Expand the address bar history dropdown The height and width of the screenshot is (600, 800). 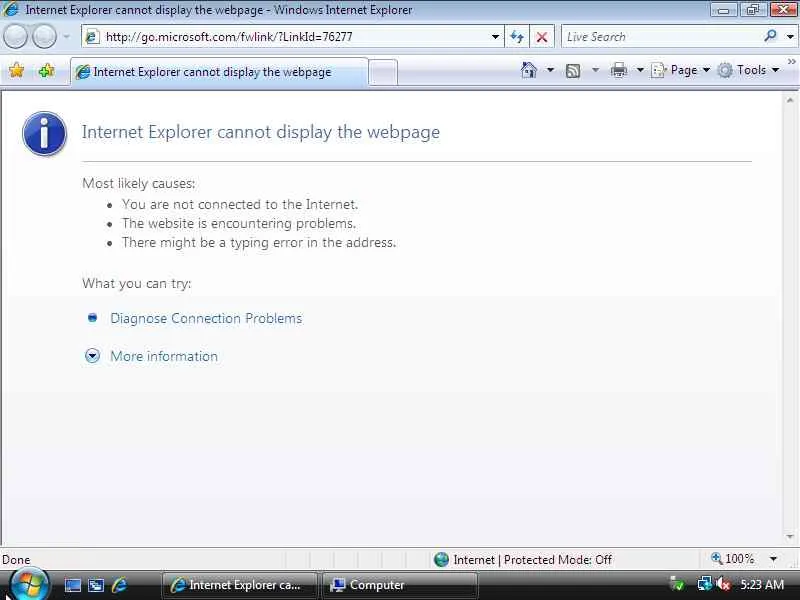point(495,37)
